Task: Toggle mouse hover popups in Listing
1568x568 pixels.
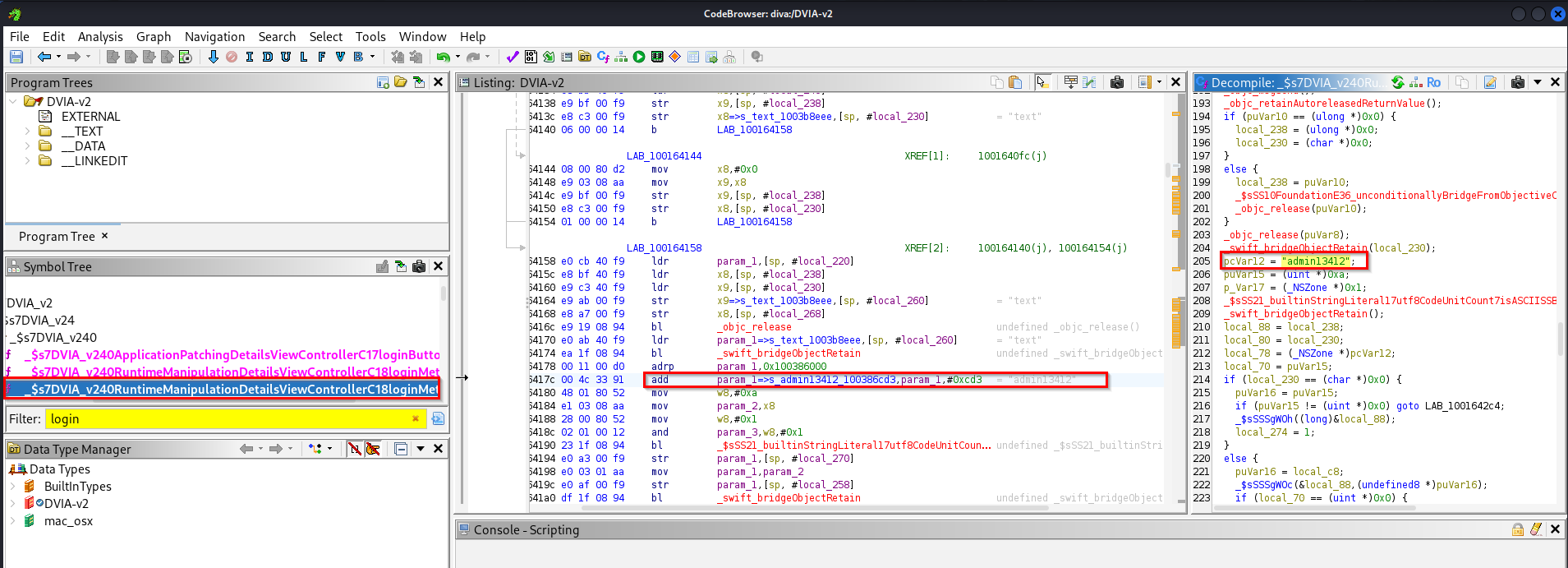Action: tap(1042, 82)
